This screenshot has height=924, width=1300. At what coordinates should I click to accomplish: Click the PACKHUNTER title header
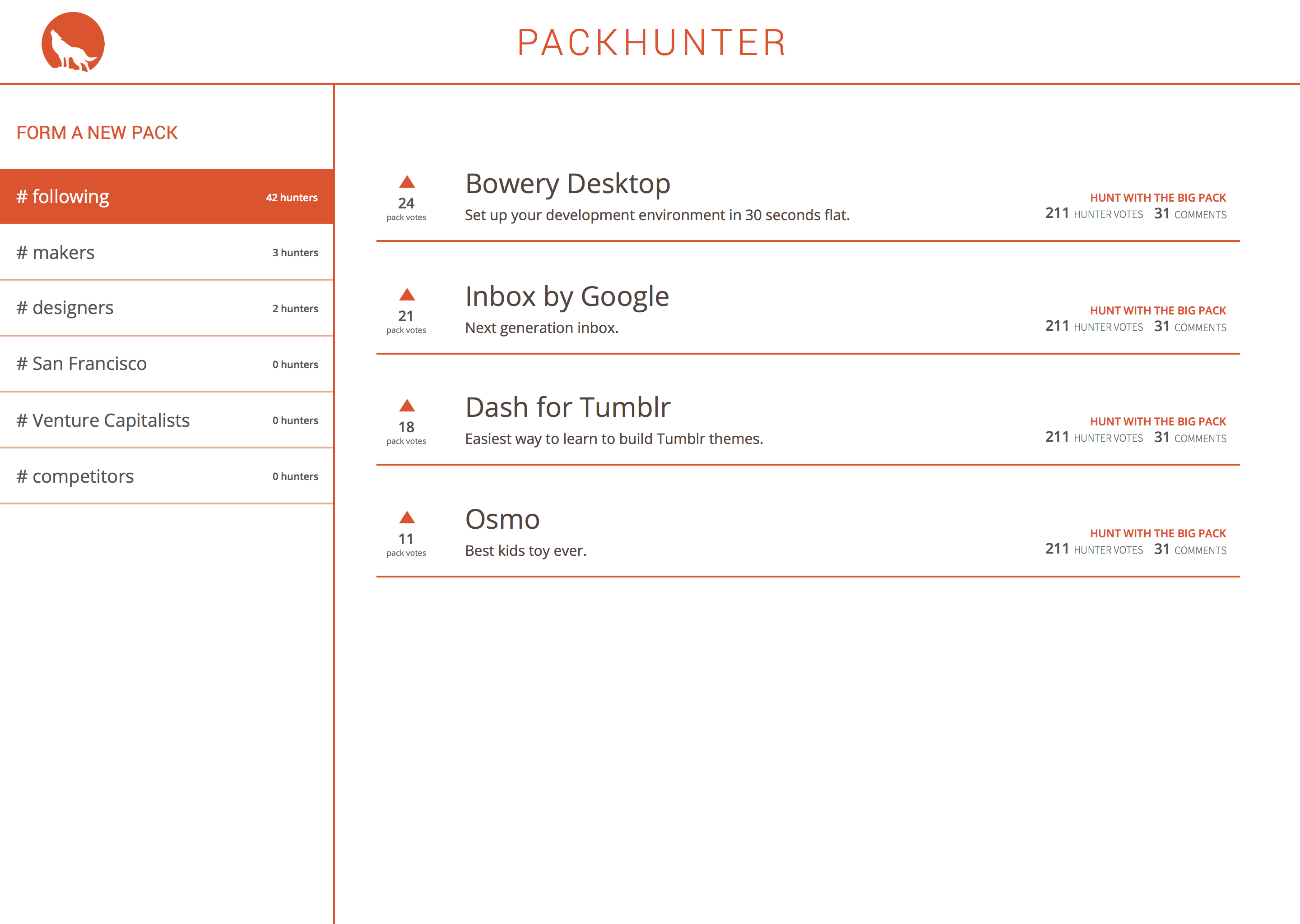[651, 43]
